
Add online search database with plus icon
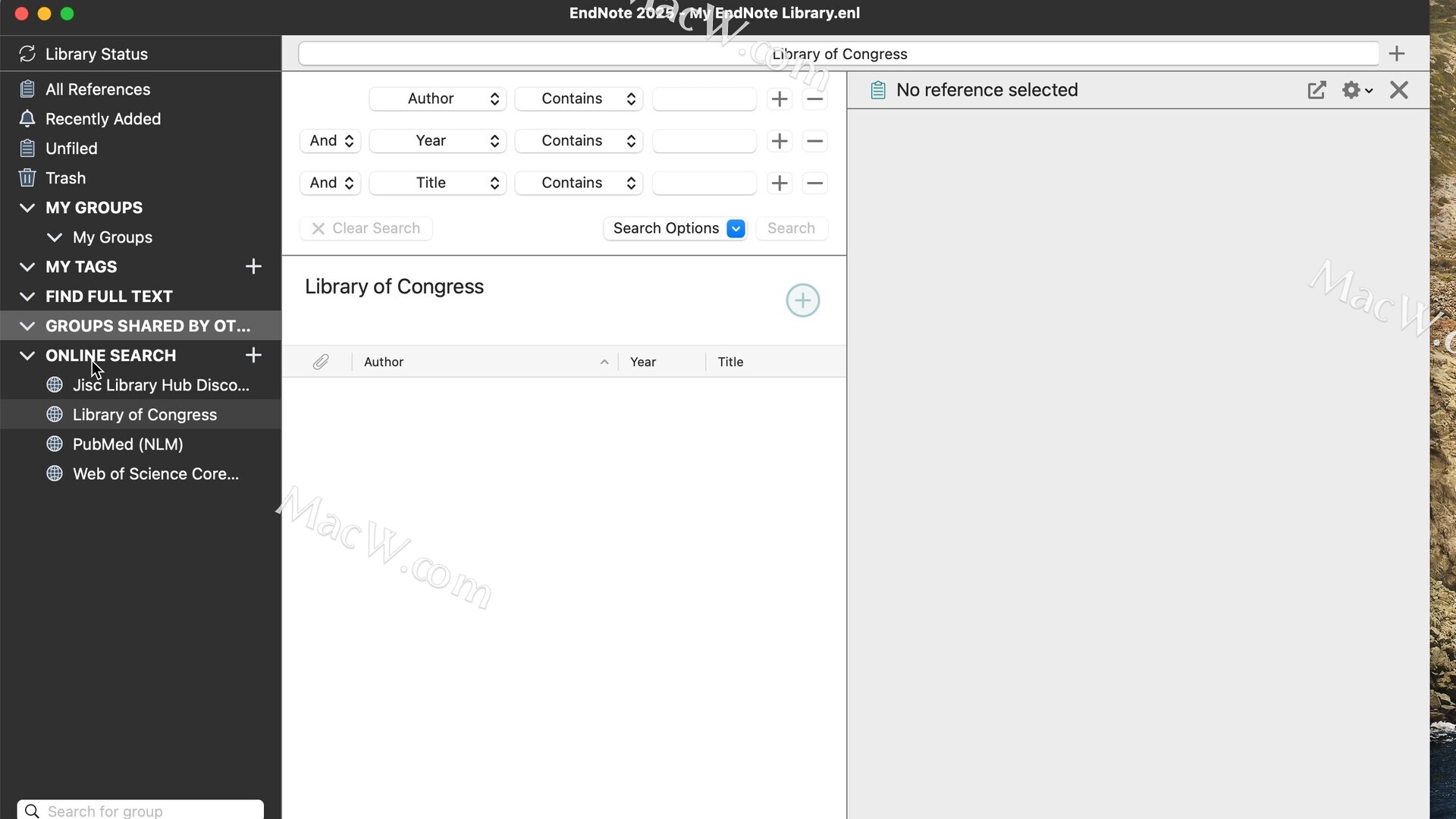253,355
